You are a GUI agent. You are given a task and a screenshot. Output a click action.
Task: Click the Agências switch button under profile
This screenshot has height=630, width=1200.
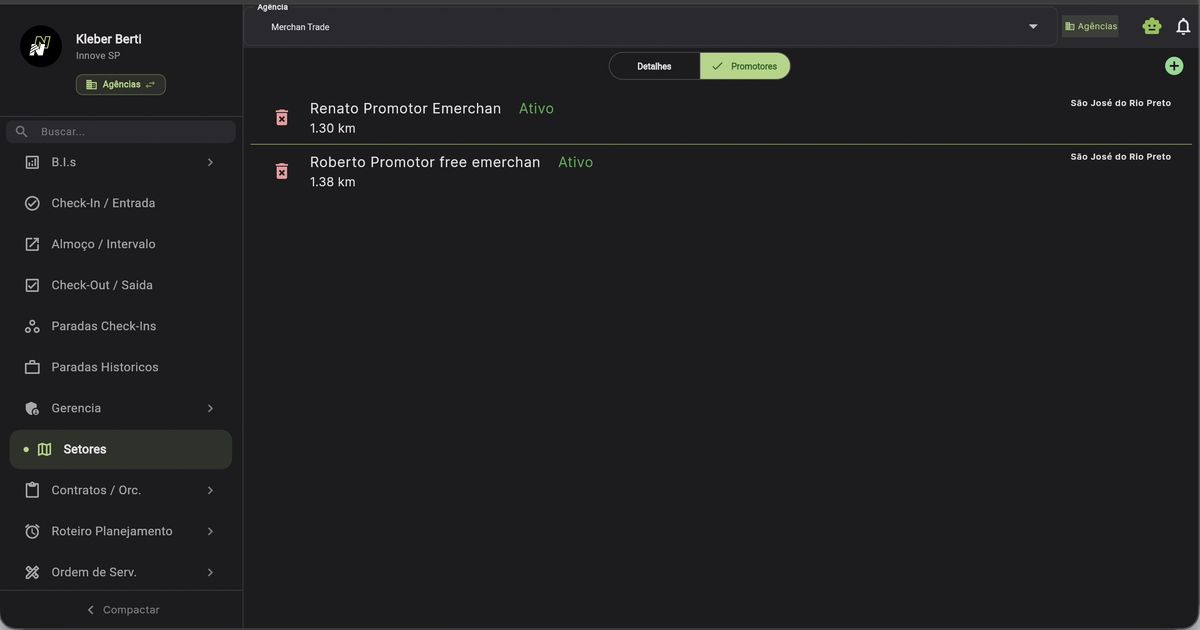(121, 85)
